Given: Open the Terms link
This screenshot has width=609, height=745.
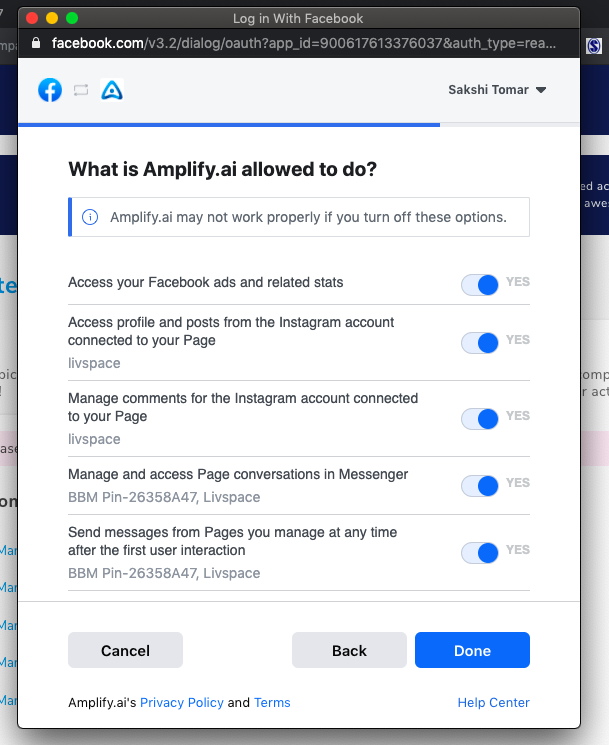Looking at the screenshot, I should coord(272,702).
